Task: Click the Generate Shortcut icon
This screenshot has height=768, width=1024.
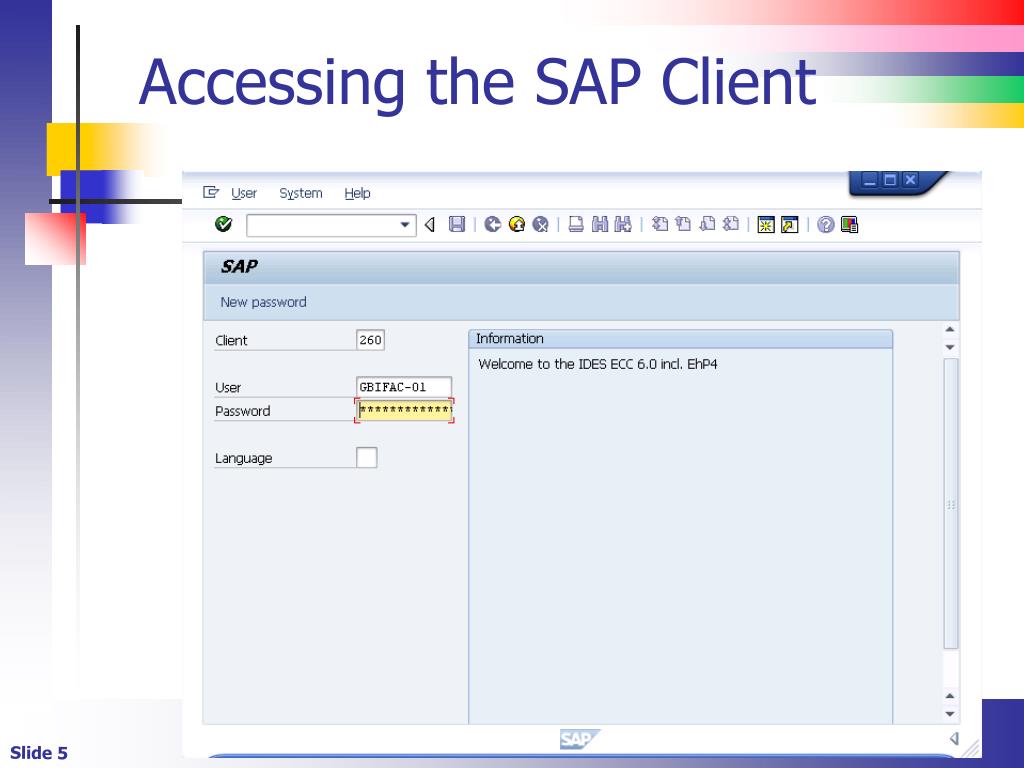Action: (x=790, y=225)
